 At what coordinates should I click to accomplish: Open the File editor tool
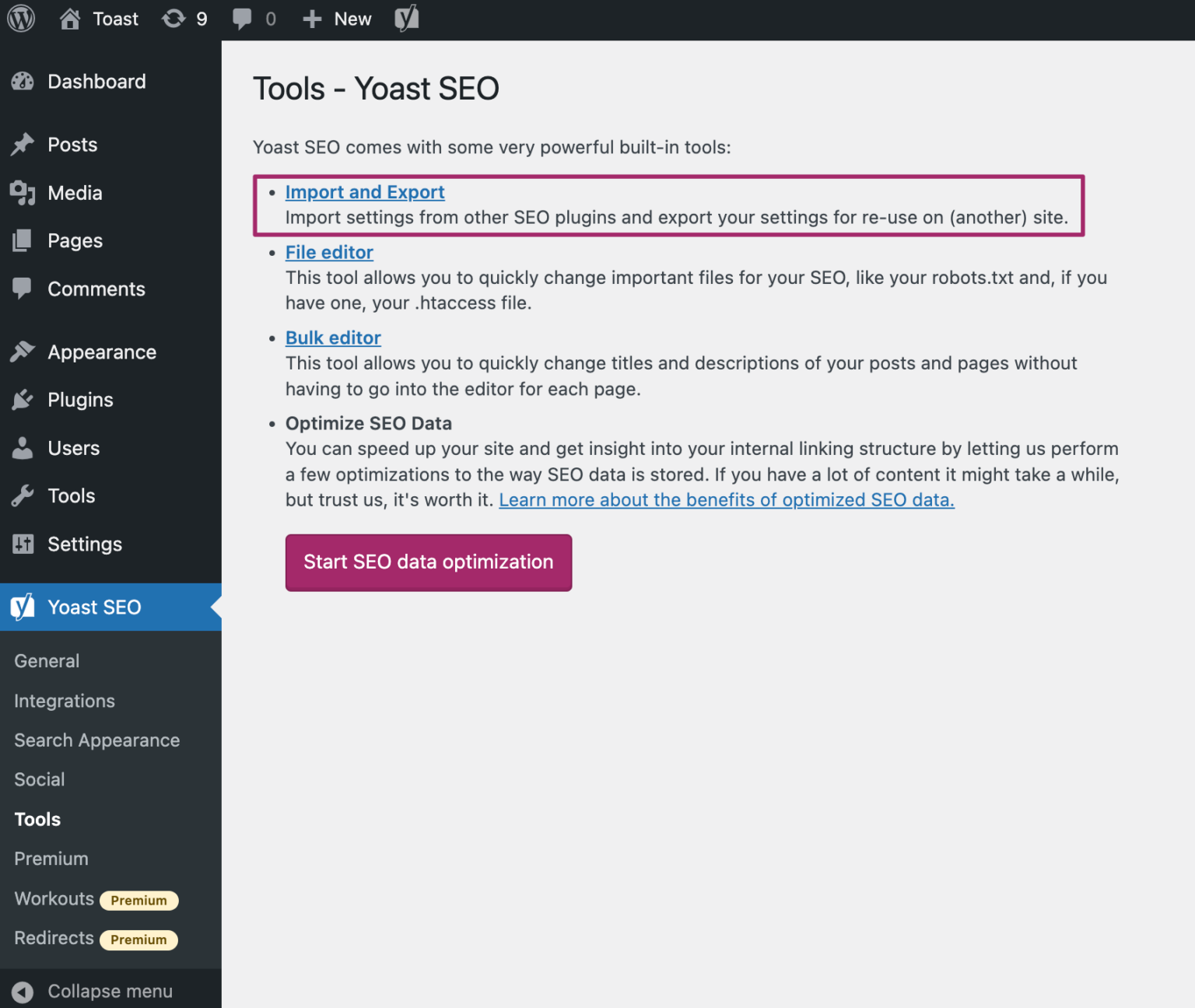click(329, 252)
